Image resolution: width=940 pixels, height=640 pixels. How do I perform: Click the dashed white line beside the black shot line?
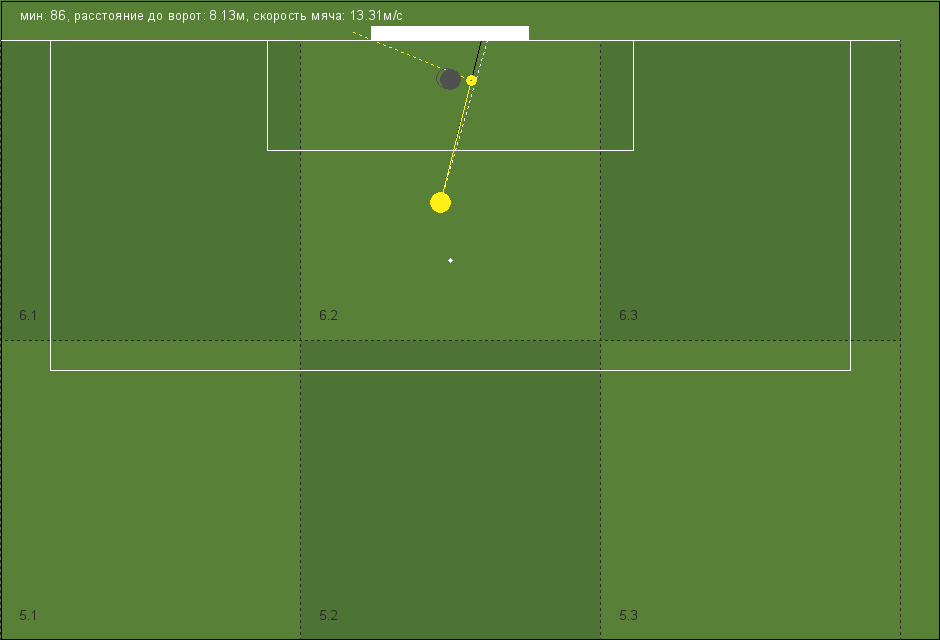(480, 59)
